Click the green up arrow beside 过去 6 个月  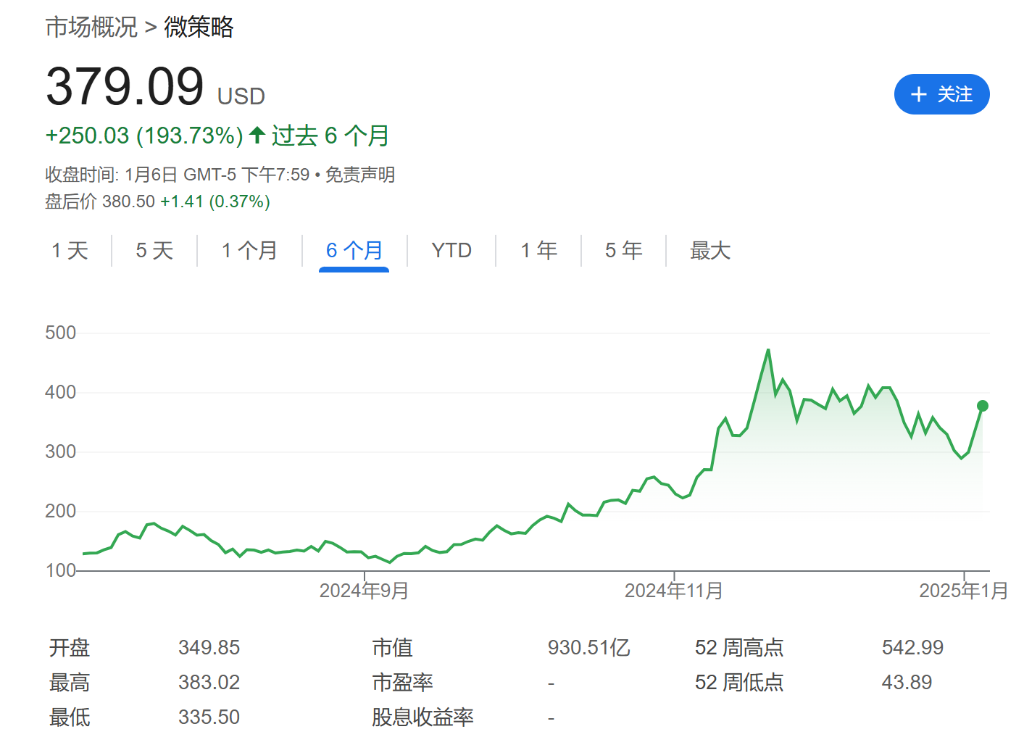click(x=257, y=135)
